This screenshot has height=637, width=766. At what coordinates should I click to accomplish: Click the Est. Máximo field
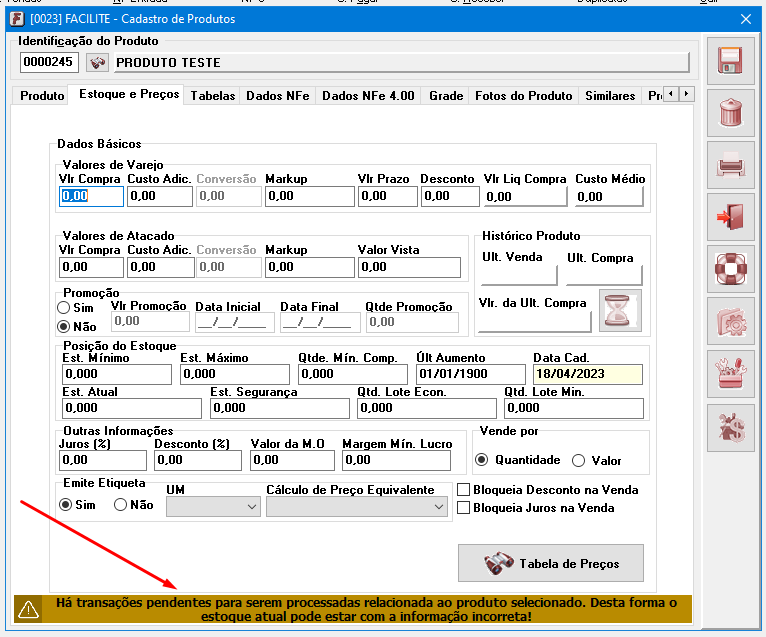point(235,374)
